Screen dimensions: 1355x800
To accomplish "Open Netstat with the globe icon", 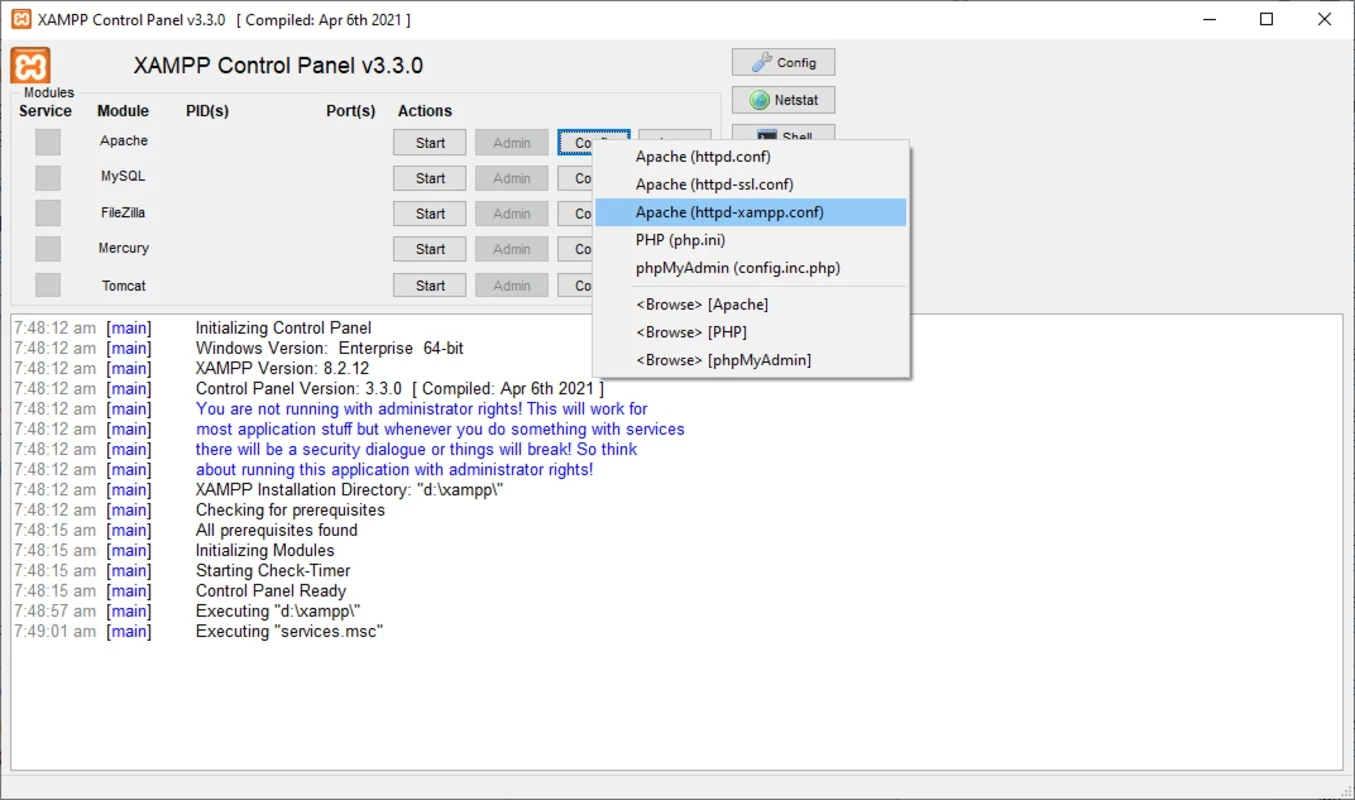I will pyautogui.click(x=783, y=100).
